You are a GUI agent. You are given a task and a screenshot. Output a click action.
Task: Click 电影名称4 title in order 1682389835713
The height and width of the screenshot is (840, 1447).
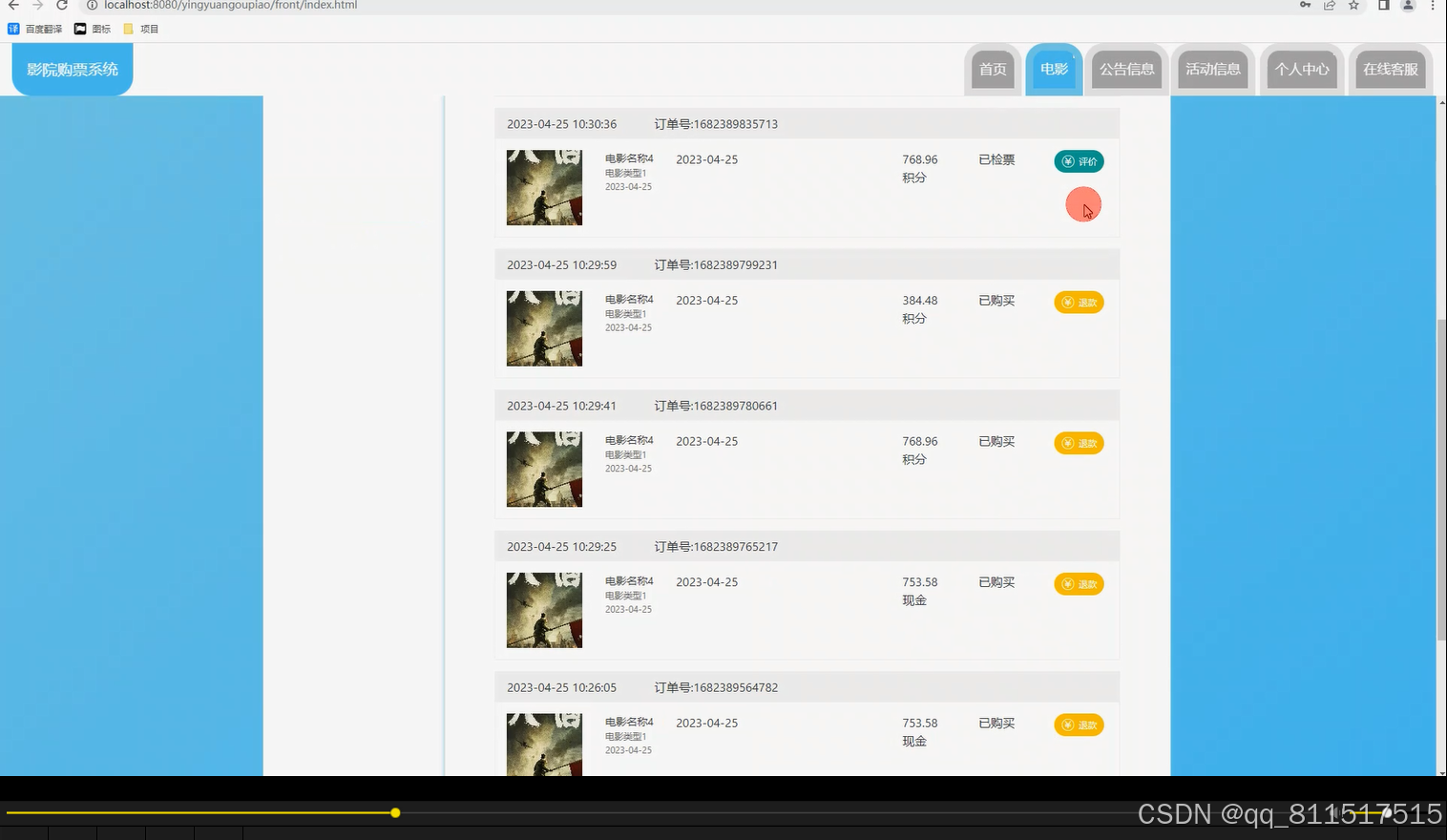click(629, 158)
